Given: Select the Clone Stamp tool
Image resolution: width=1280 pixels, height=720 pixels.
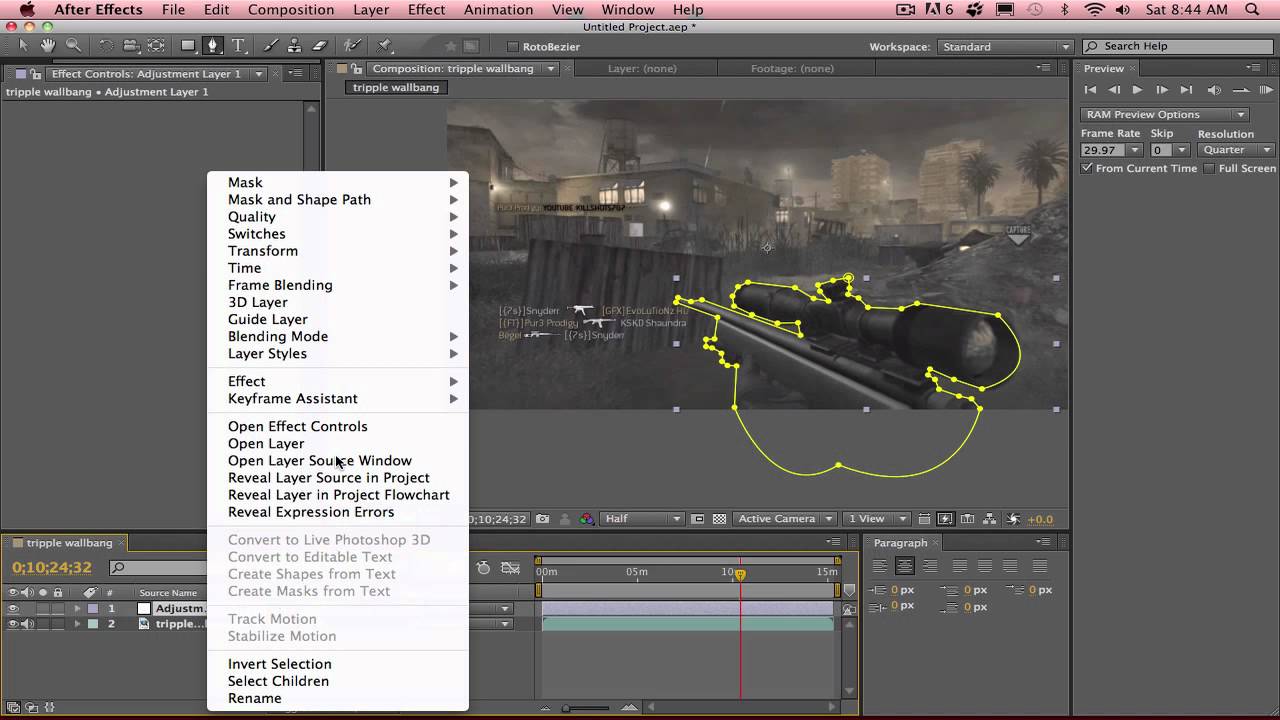Looking at the screenshot, I should pyautogui.click(x=294, y=46).
